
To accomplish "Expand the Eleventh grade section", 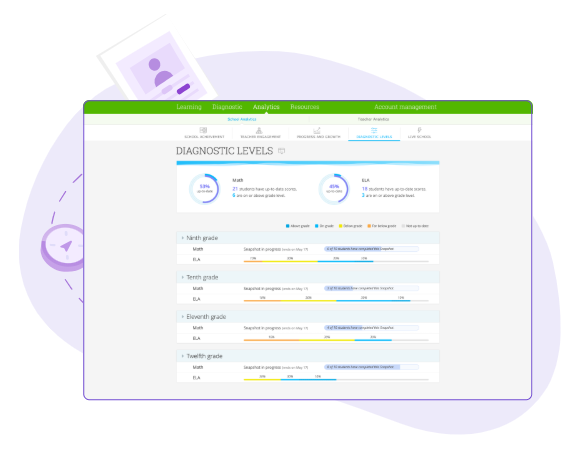I will (308, 317).
